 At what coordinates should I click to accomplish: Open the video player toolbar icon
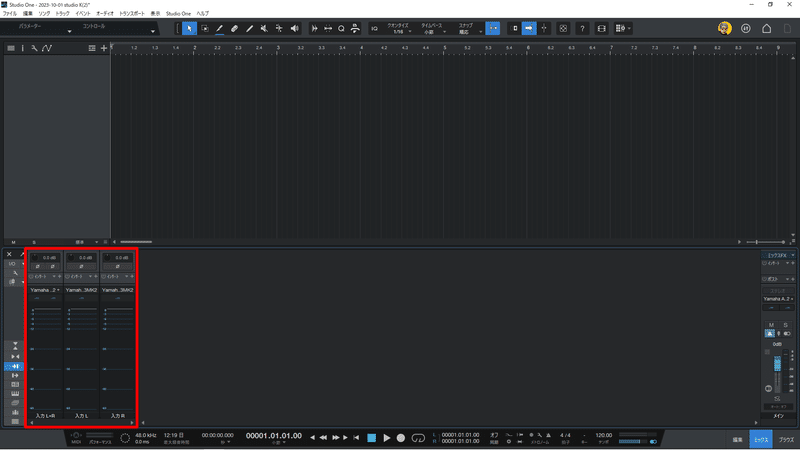click(x=602, y=29)
